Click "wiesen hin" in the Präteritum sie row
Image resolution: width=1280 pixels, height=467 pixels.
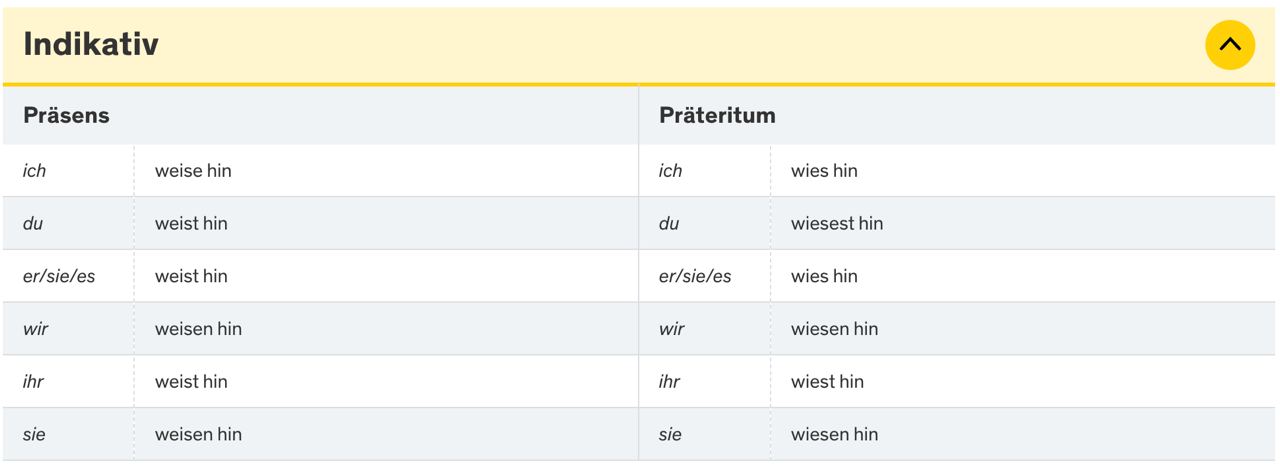[834, 435]
